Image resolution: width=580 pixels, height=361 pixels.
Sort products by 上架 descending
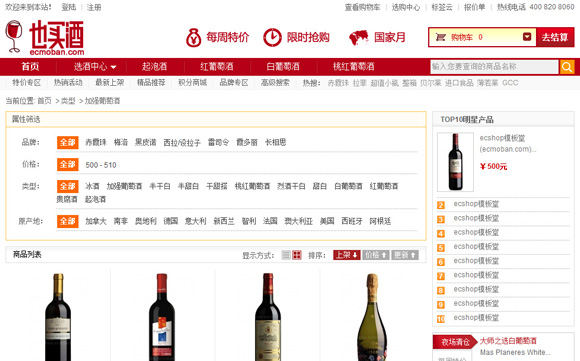[x=347, y=255]
